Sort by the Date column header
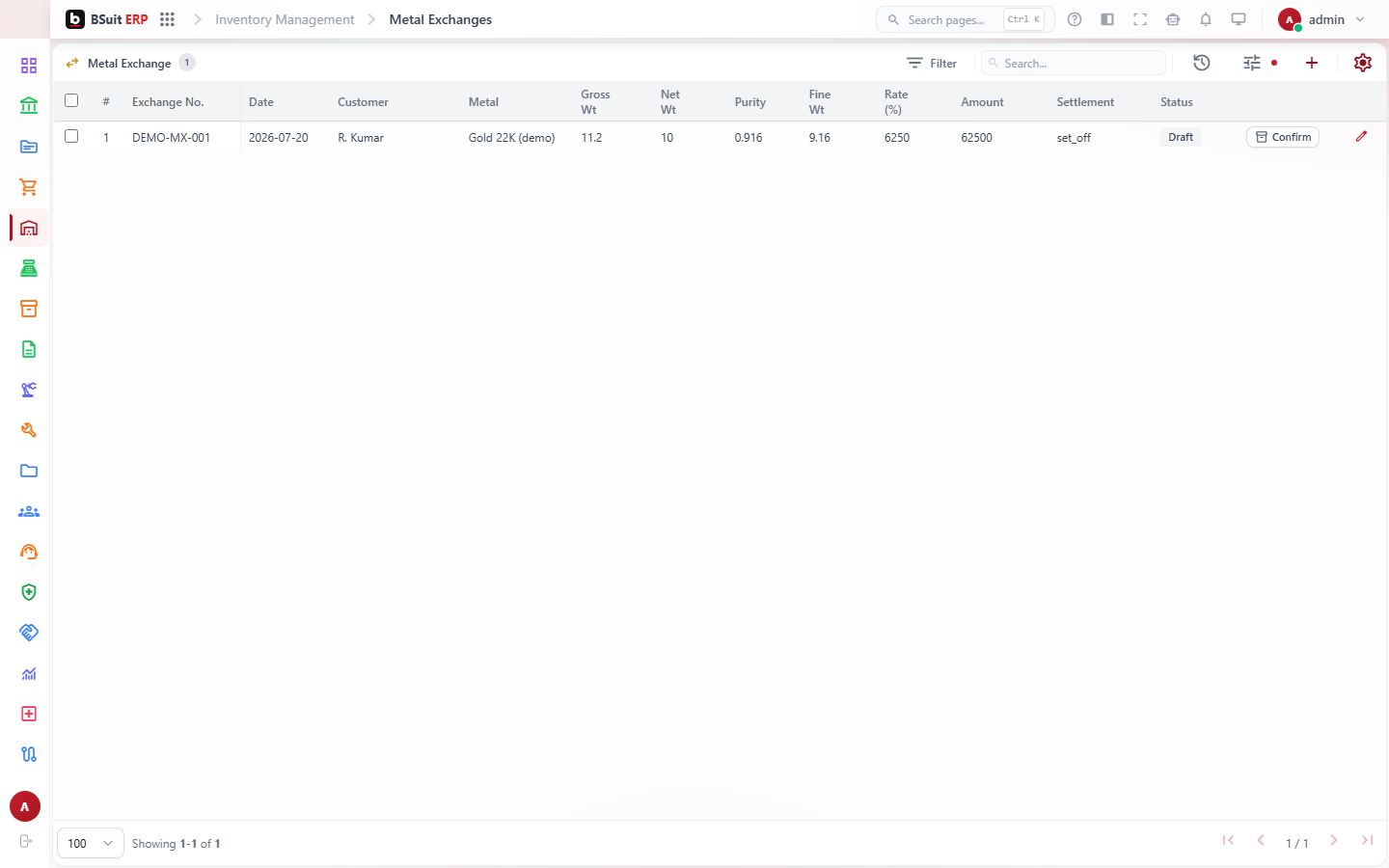1389x868 pixels. (261, 101)
